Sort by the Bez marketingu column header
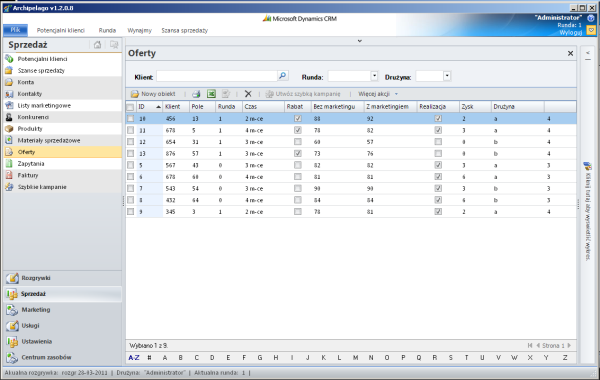600x380 pixels. pyautogui.click(x=338, y=107)
